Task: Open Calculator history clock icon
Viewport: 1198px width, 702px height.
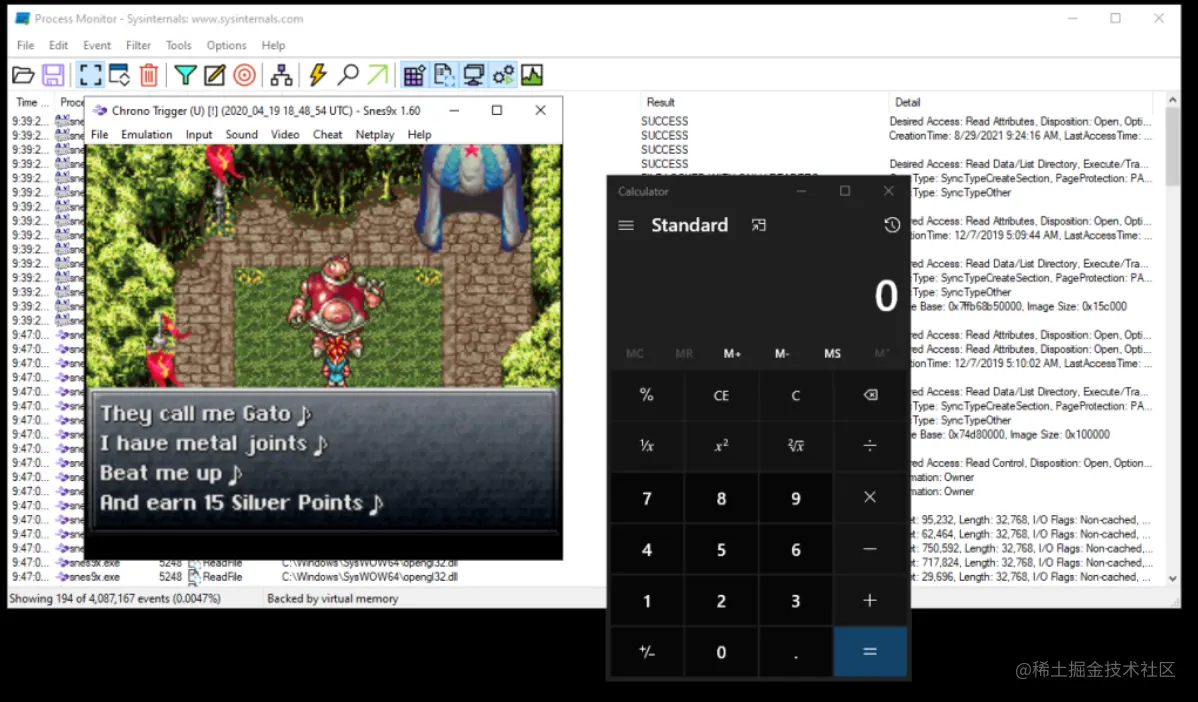Action: pos(892,225)
